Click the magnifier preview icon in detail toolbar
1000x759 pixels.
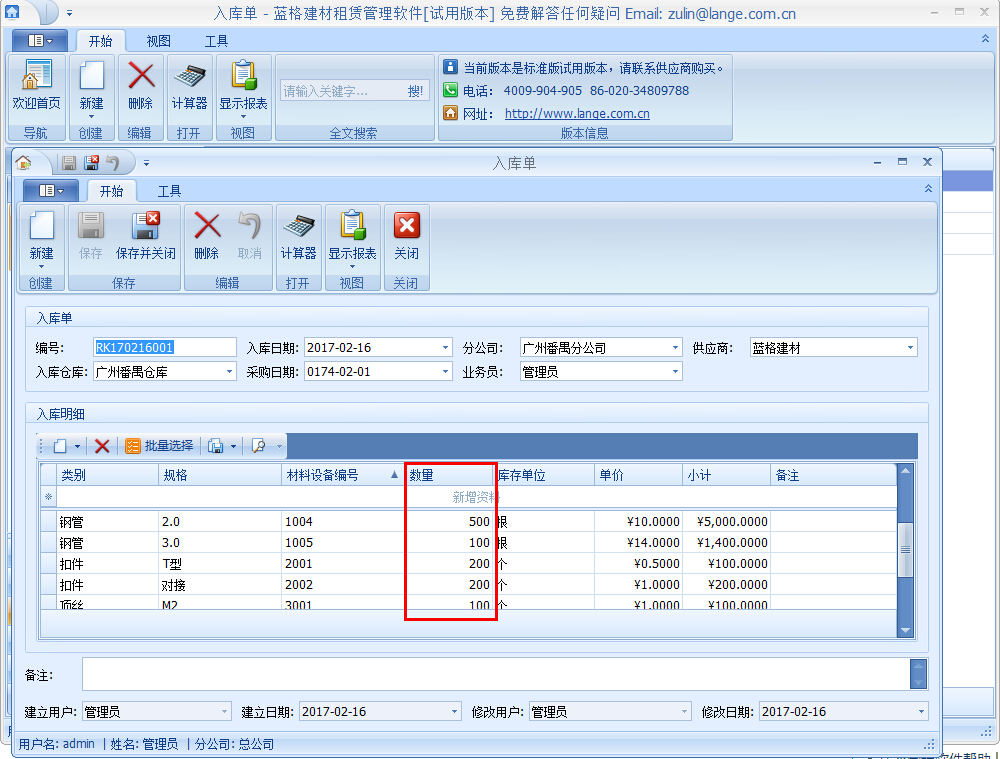coord(258,446)
